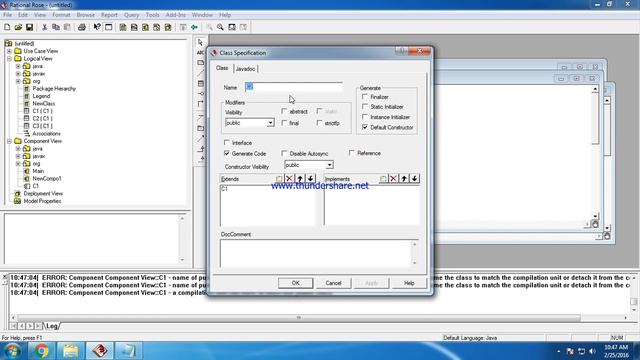640x360 pixels.
Task: Open the Query menu
Action: click(x=131, y=15)
